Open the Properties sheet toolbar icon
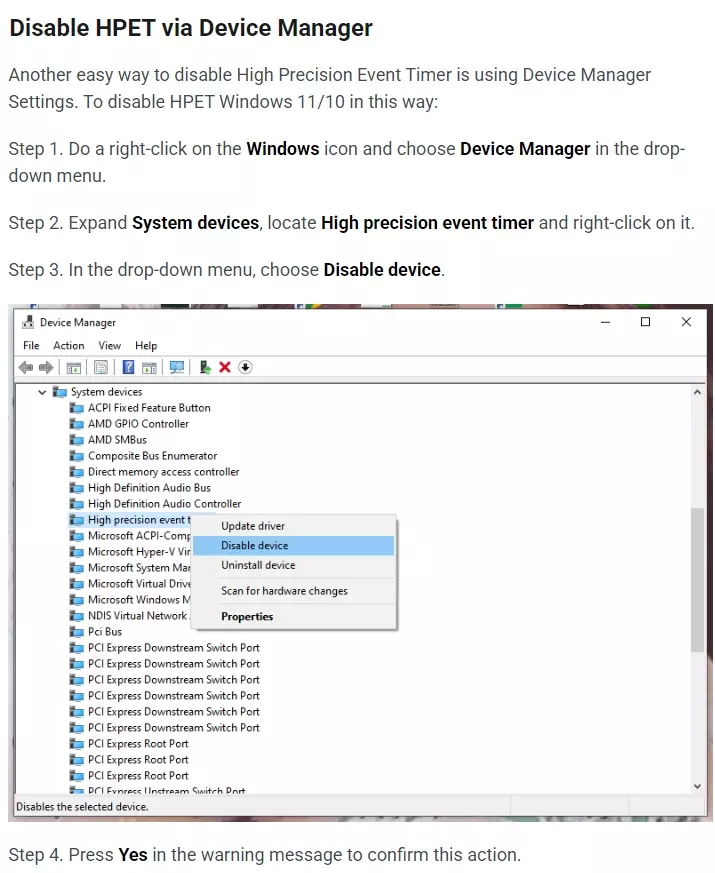The width and height of the screenshot is (715, 873). [101, 367]
